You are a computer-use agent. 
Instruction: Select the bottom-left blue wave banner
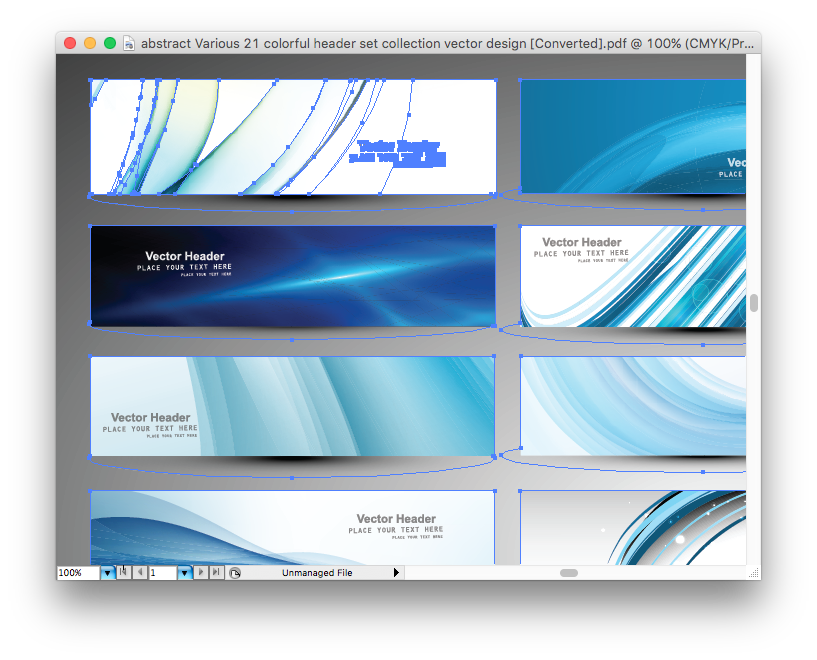(x=293, y=527)
